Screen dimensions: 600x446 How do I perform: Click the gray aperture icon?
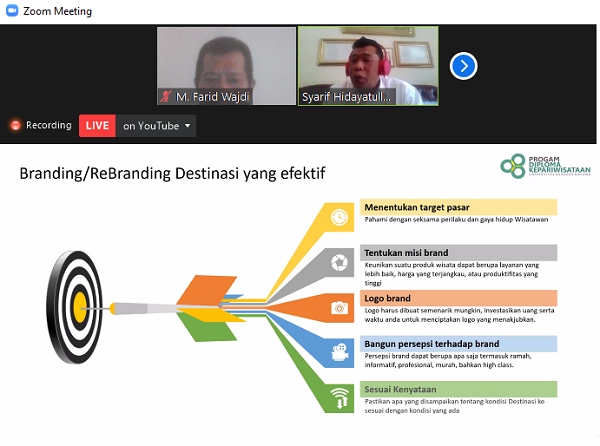[339, 263]
